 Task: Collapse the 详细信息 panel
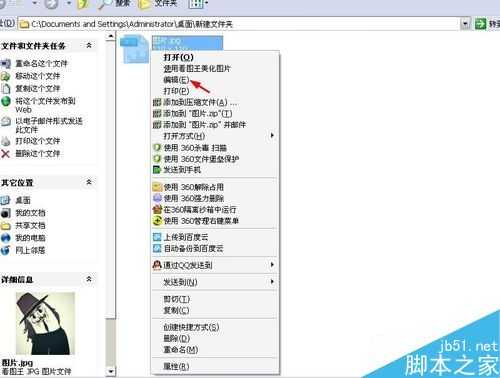pyautogui.click(x=89, y=279)
